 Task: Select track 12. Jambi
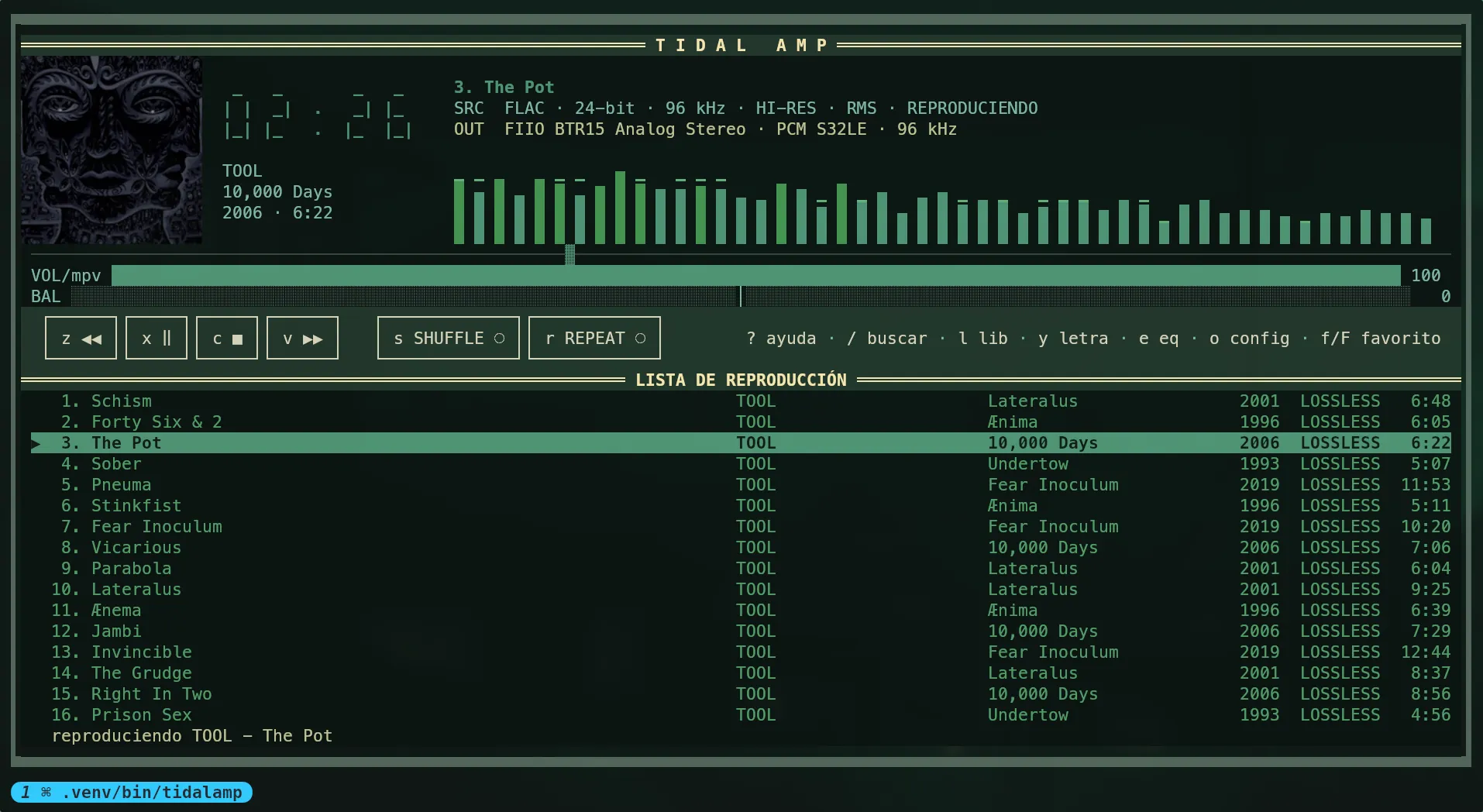741,631
